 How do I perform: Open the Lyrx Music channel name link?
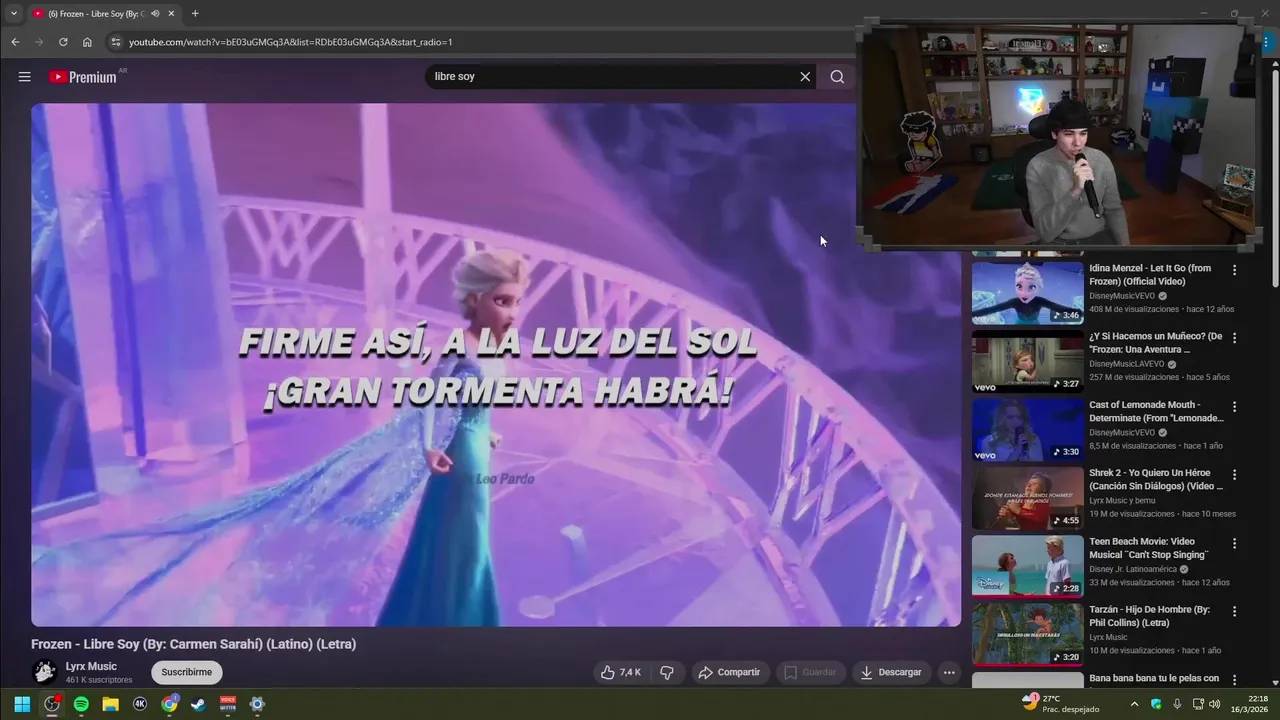coord(91,666)
